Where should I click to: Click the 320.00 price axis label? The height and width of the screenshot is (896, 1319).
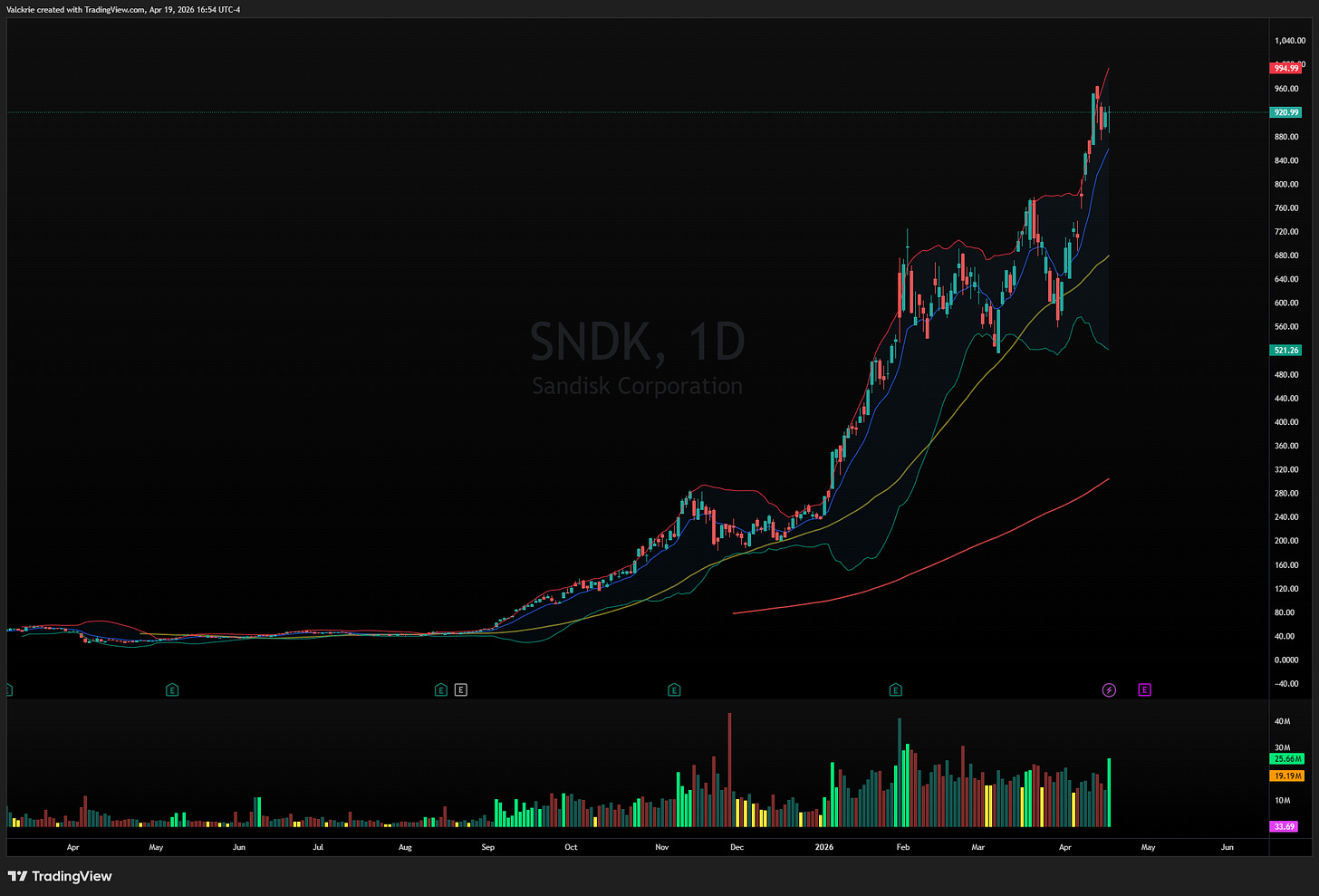coord(1286,470)
